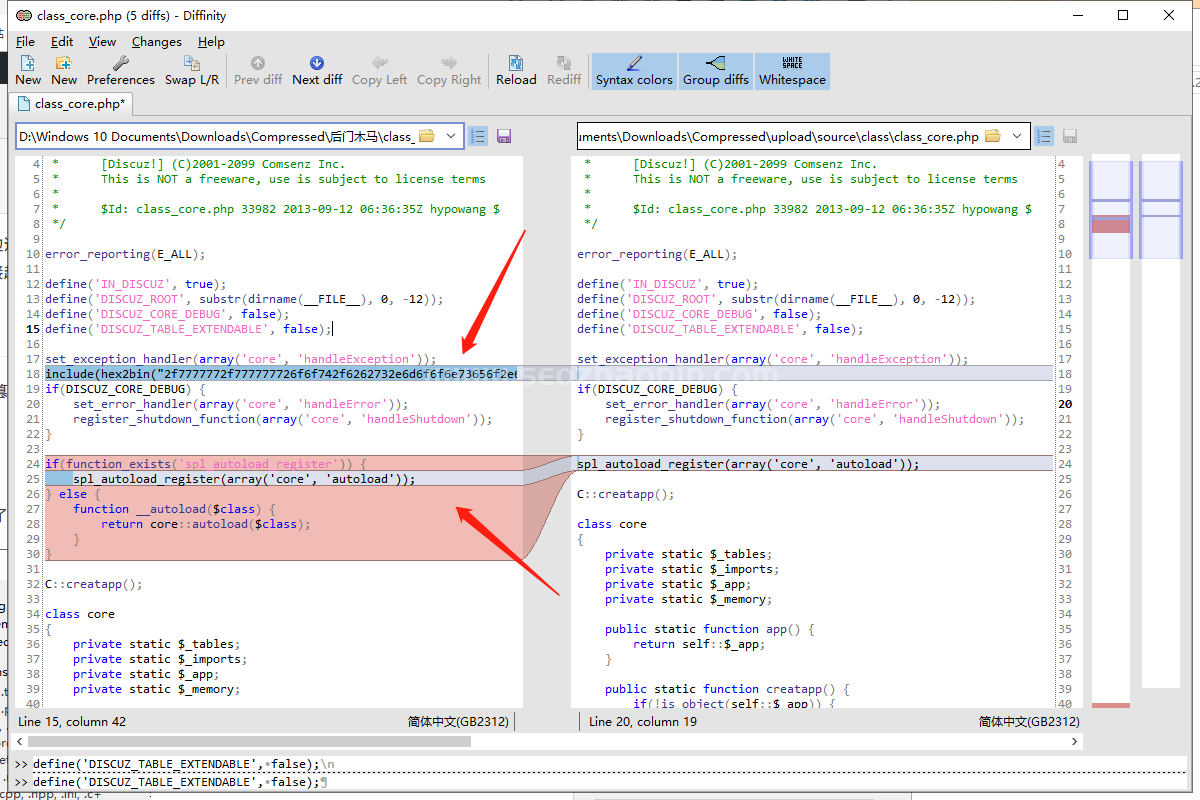
Task: Click the right pane line numbers icon
Action: 1044,136
